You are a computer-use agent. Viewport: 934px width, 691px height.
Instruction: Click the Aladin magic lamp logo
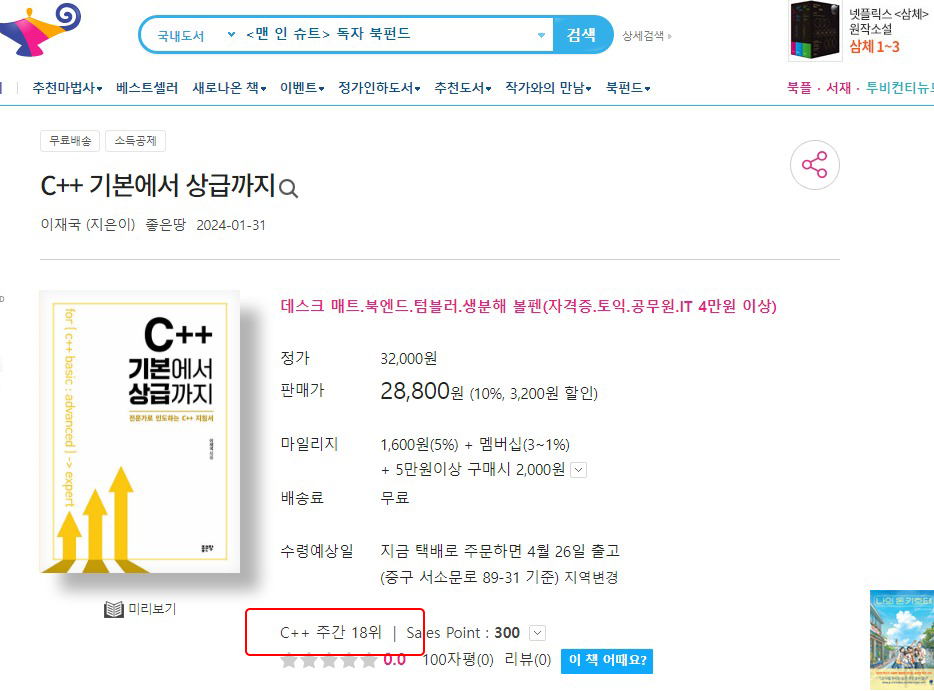[x=39, y=29]
